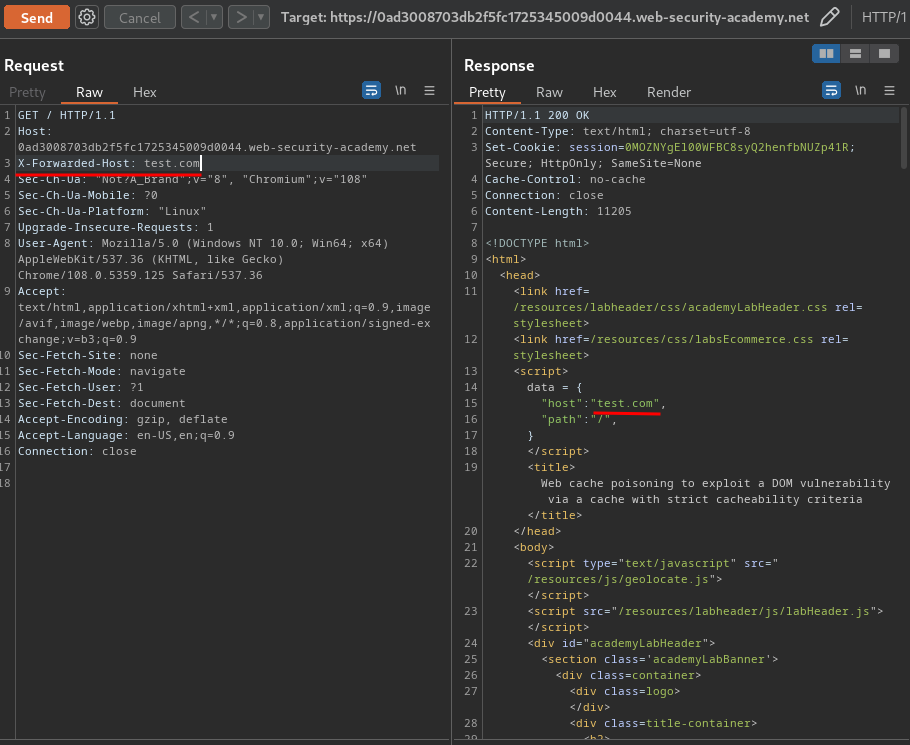910x745 pixels.
Task: Toggle non-printable characters in Response panel
Action: coord(861,91)
